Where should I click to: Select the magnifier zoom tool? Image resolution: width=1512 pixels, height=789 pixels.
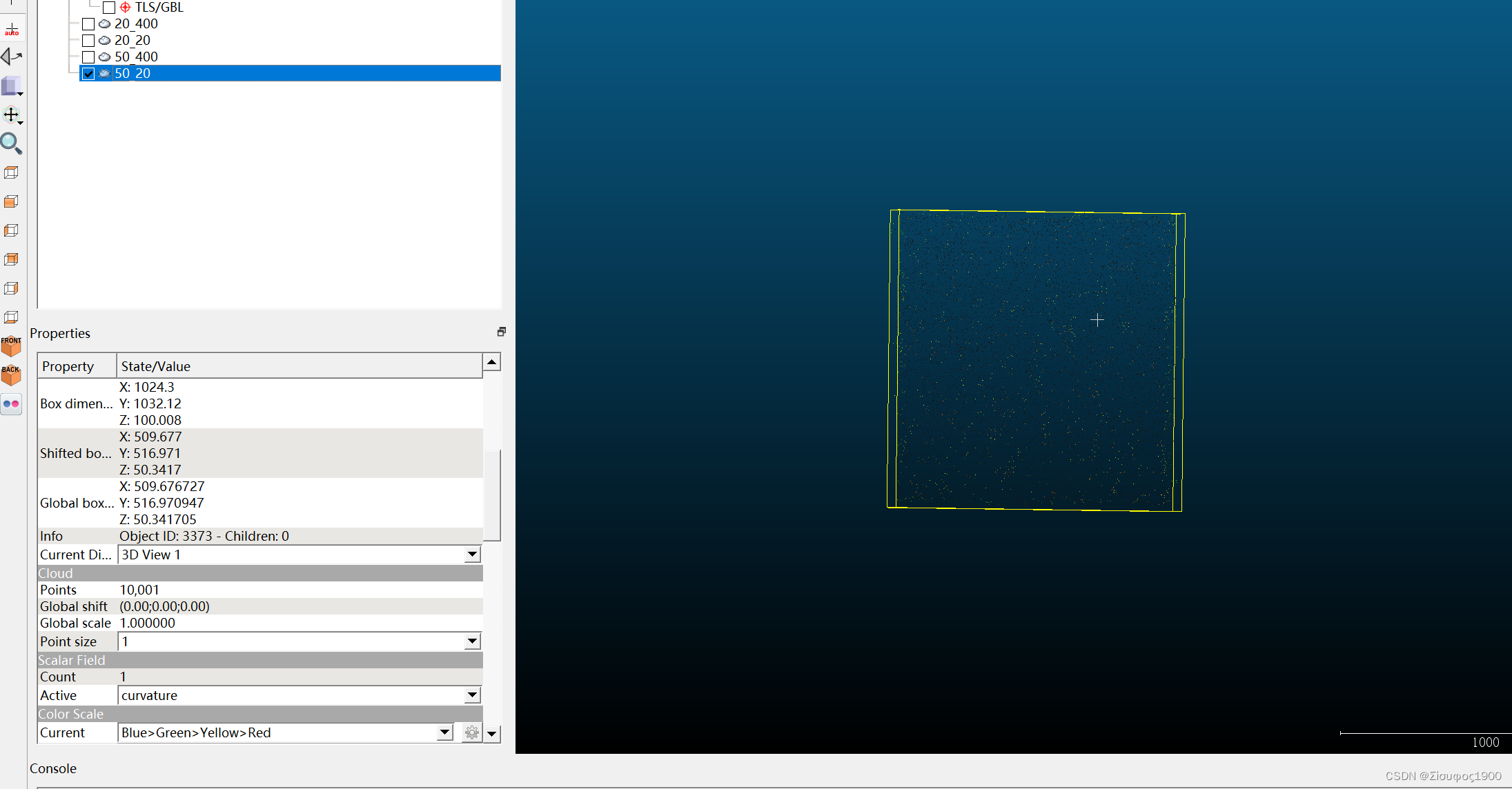(11, 143)
